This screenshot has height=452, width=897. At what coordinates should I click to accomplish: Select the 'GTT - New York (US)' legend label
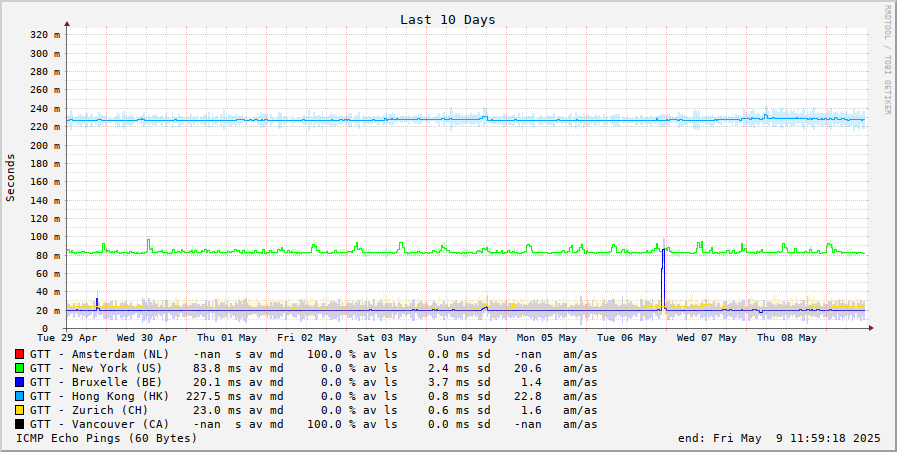click(96, 368)
